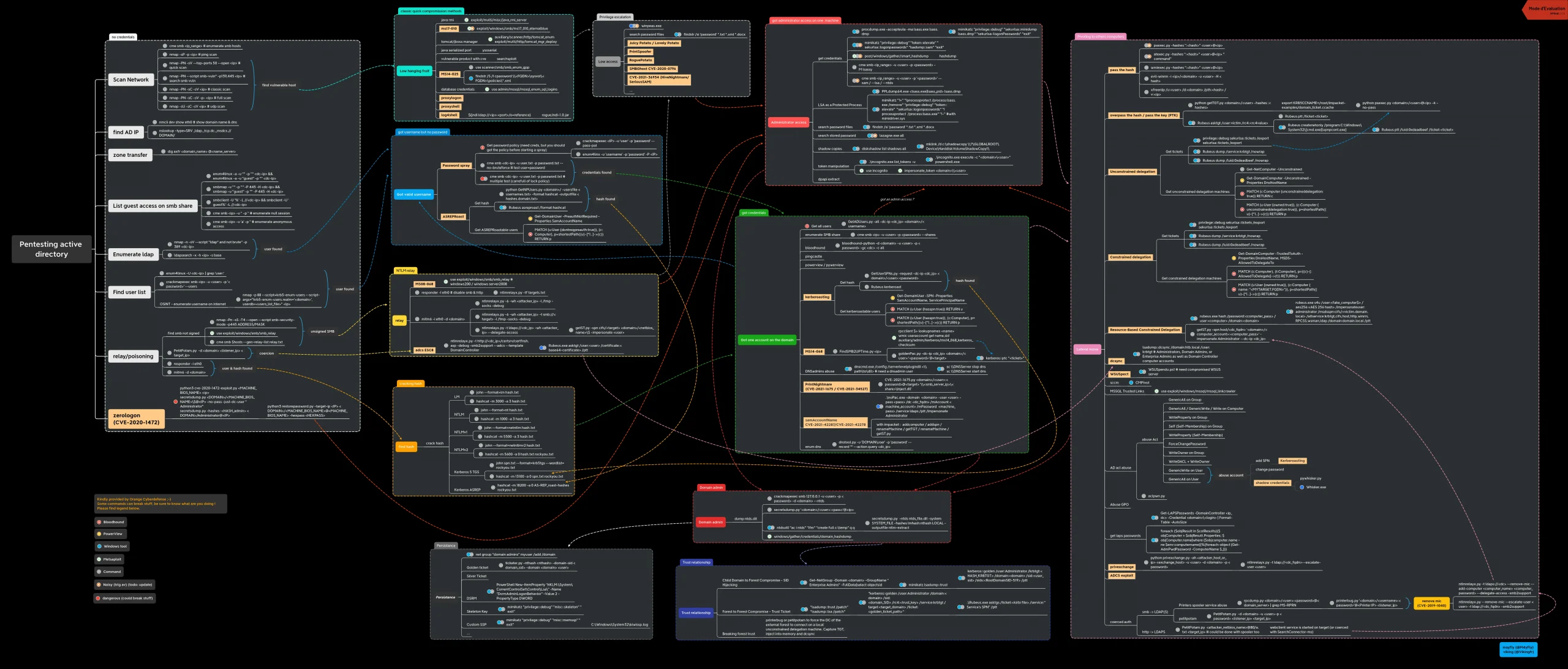Click the Noisy (trig av) legend icon
Viewport: 1568px width, 669px height.
[x=99, y=584]
